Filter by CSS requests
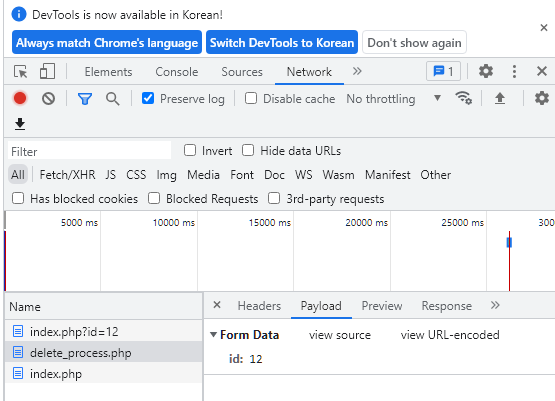Screen dimensions: 555x401 (136, 175)
